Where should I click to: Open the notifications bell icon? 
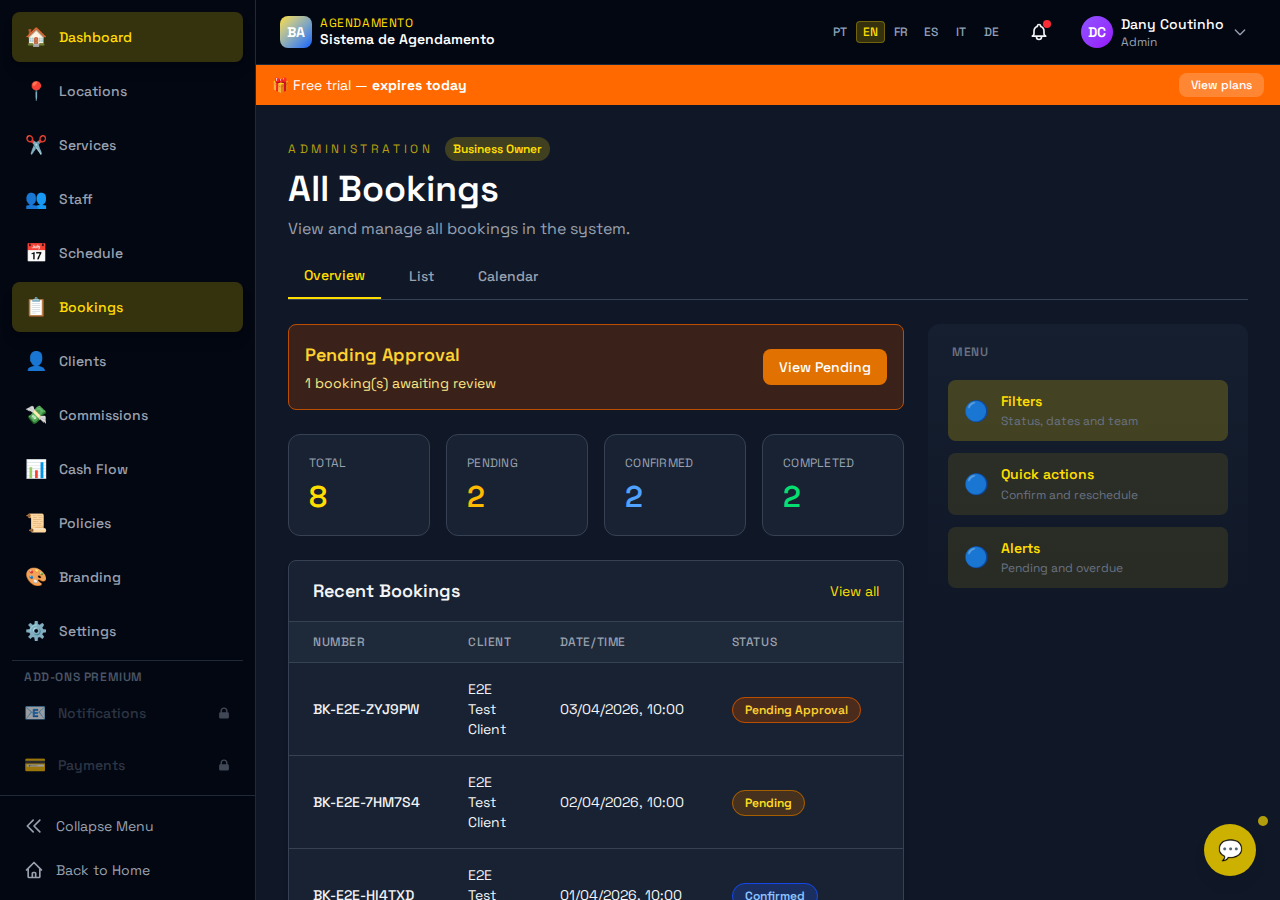pos(1039,32)
